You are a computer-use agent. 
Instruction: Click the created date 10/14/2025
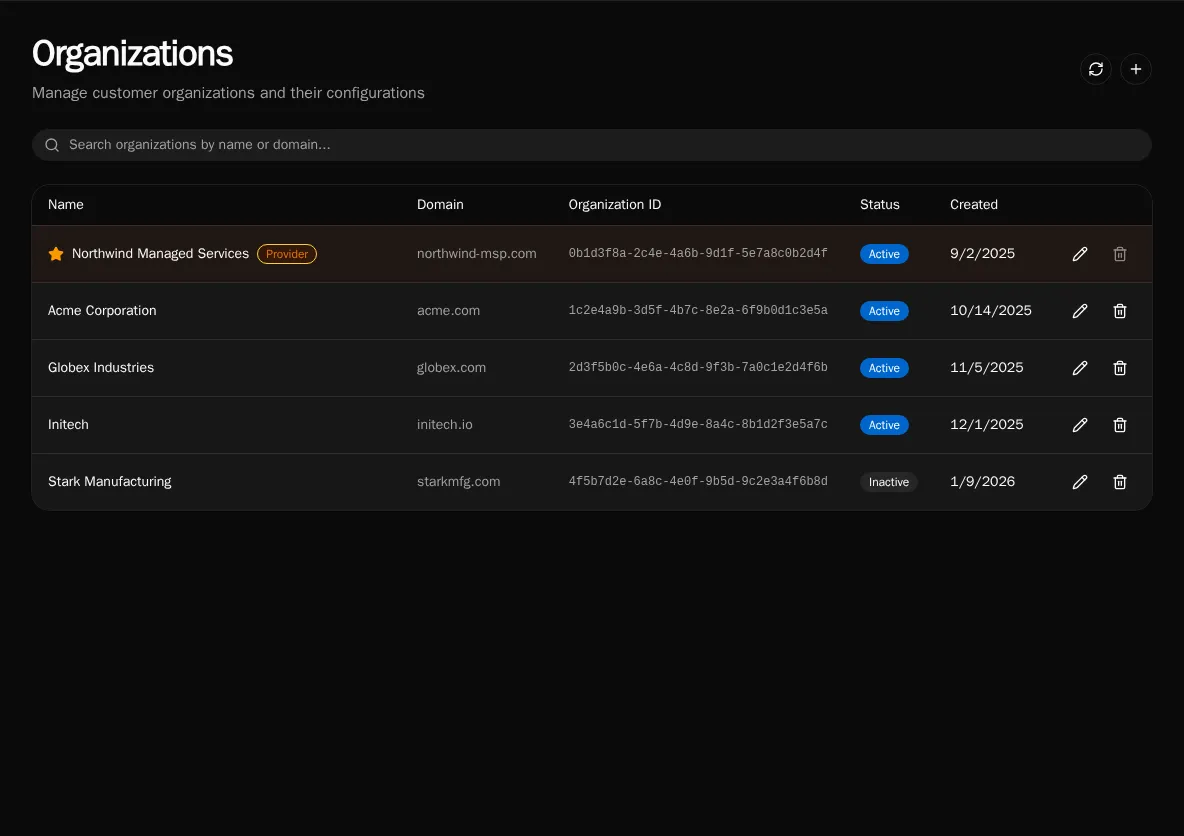991,310
